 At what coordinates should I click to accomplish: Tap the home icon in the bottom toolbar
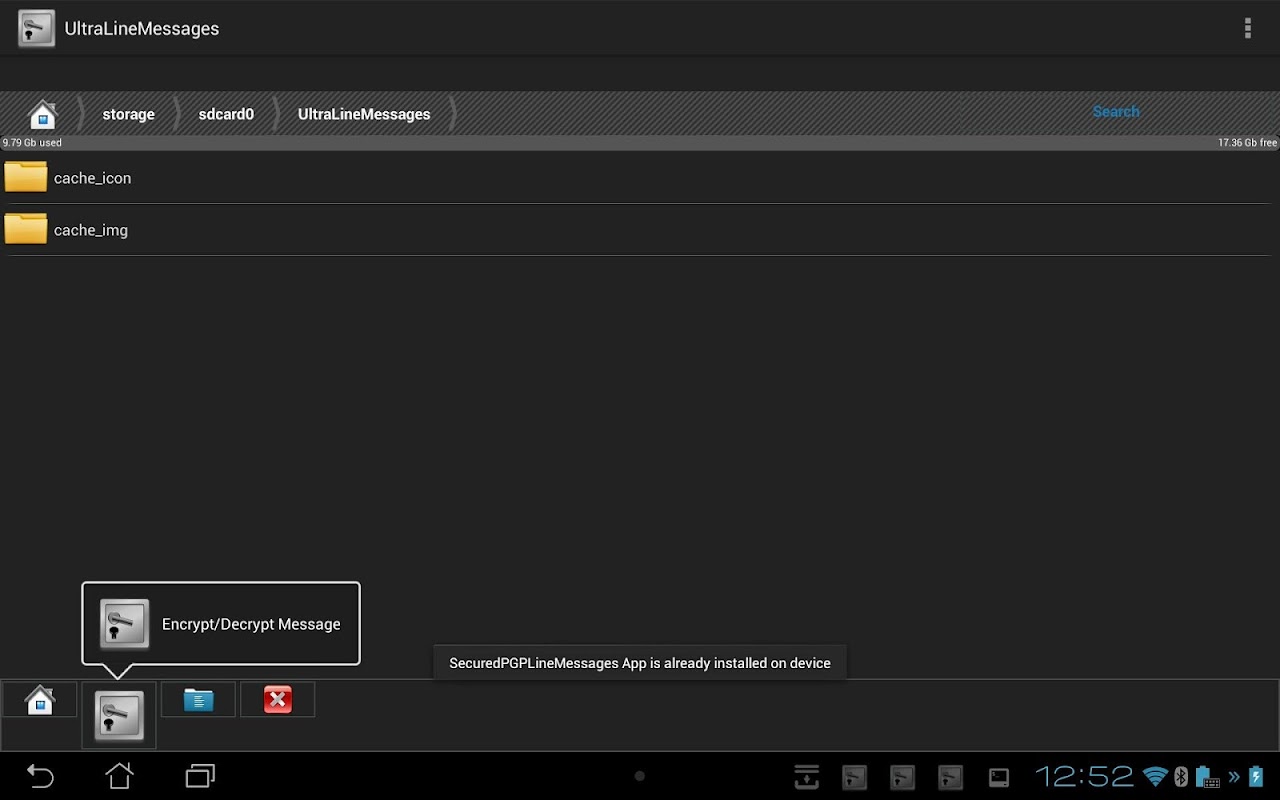39,700
